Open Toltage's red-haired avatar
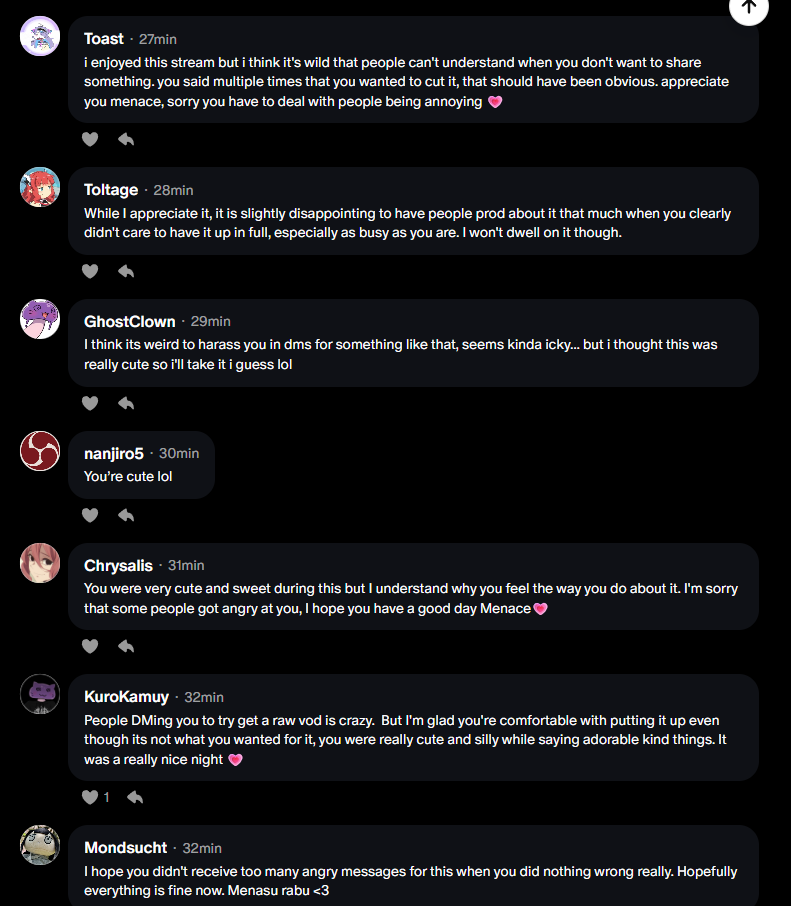 (40, 187)
